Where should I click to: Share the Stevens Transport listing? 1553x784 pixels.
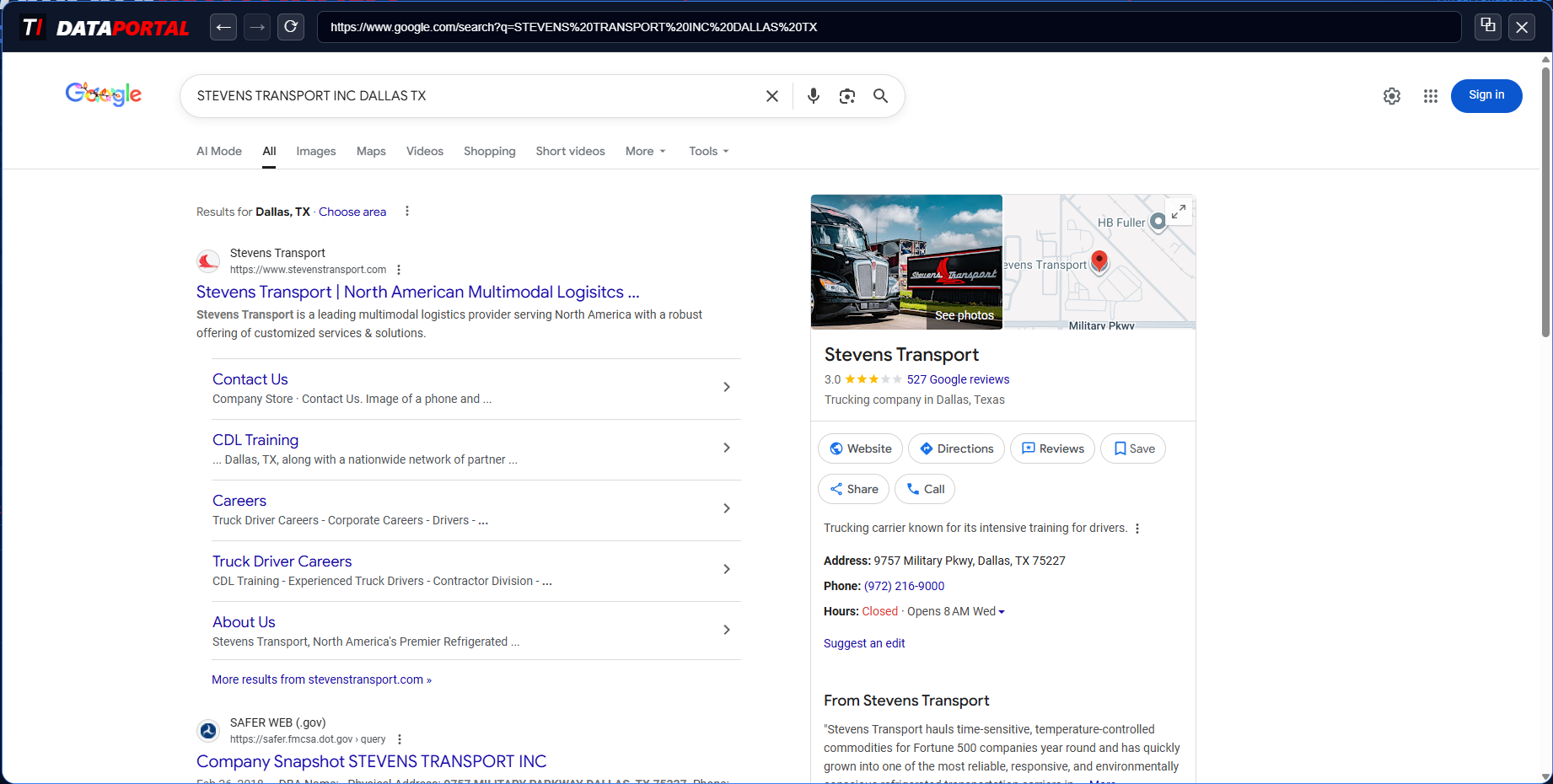click(x=853, y=489)
